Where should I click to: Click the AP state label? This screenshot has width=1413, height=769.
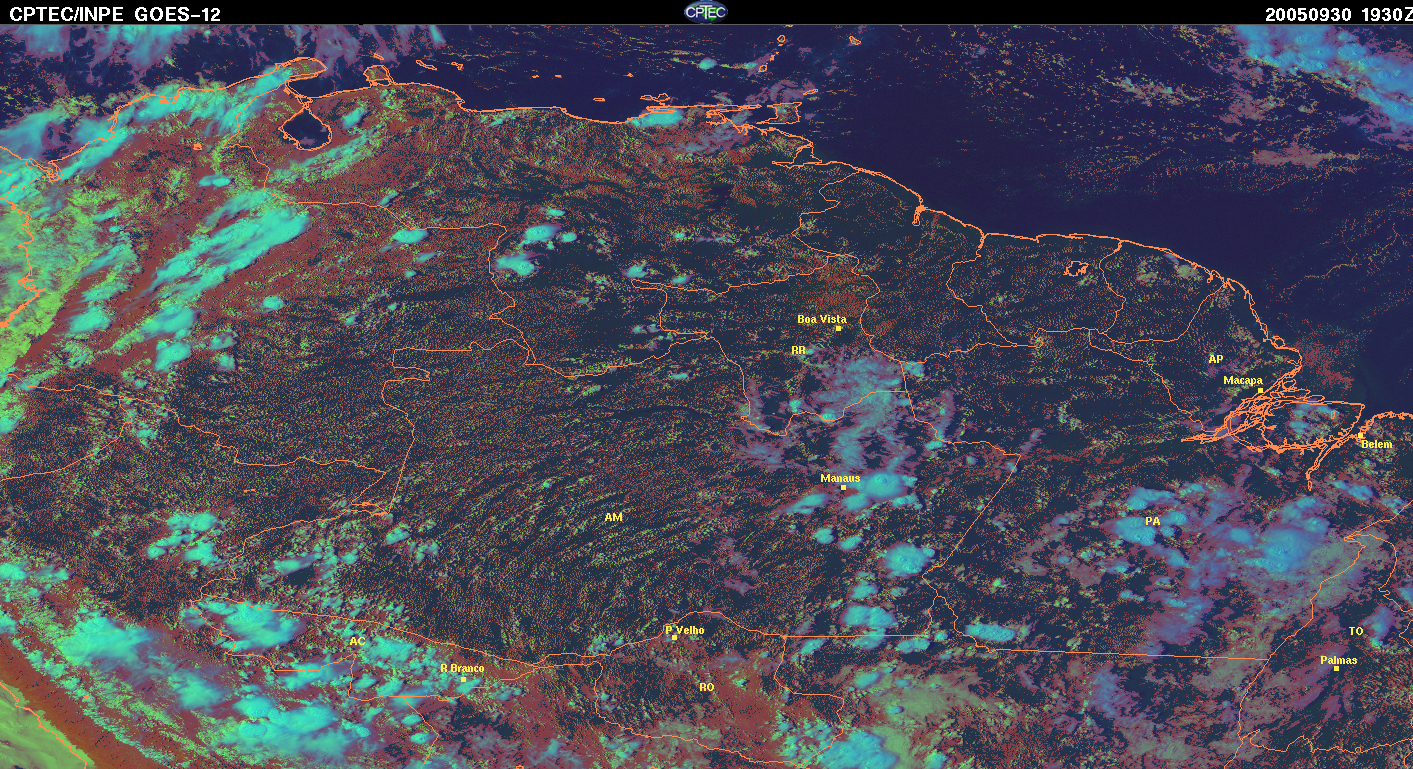[x=1215, y=359]
